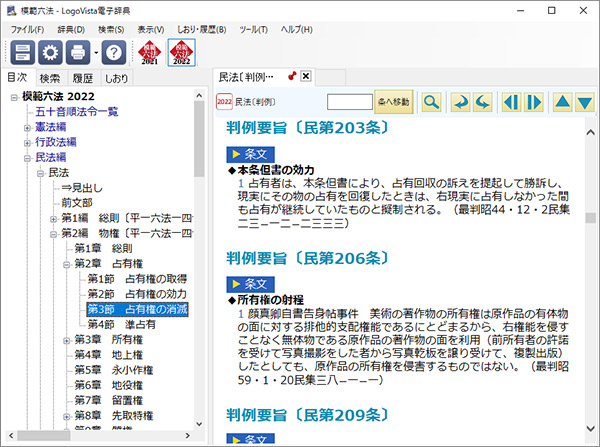The width and height of the screenshot is (600, 447).
Task: Select the 民法〔判例 document tab
Action: click(x=246, y=77)
